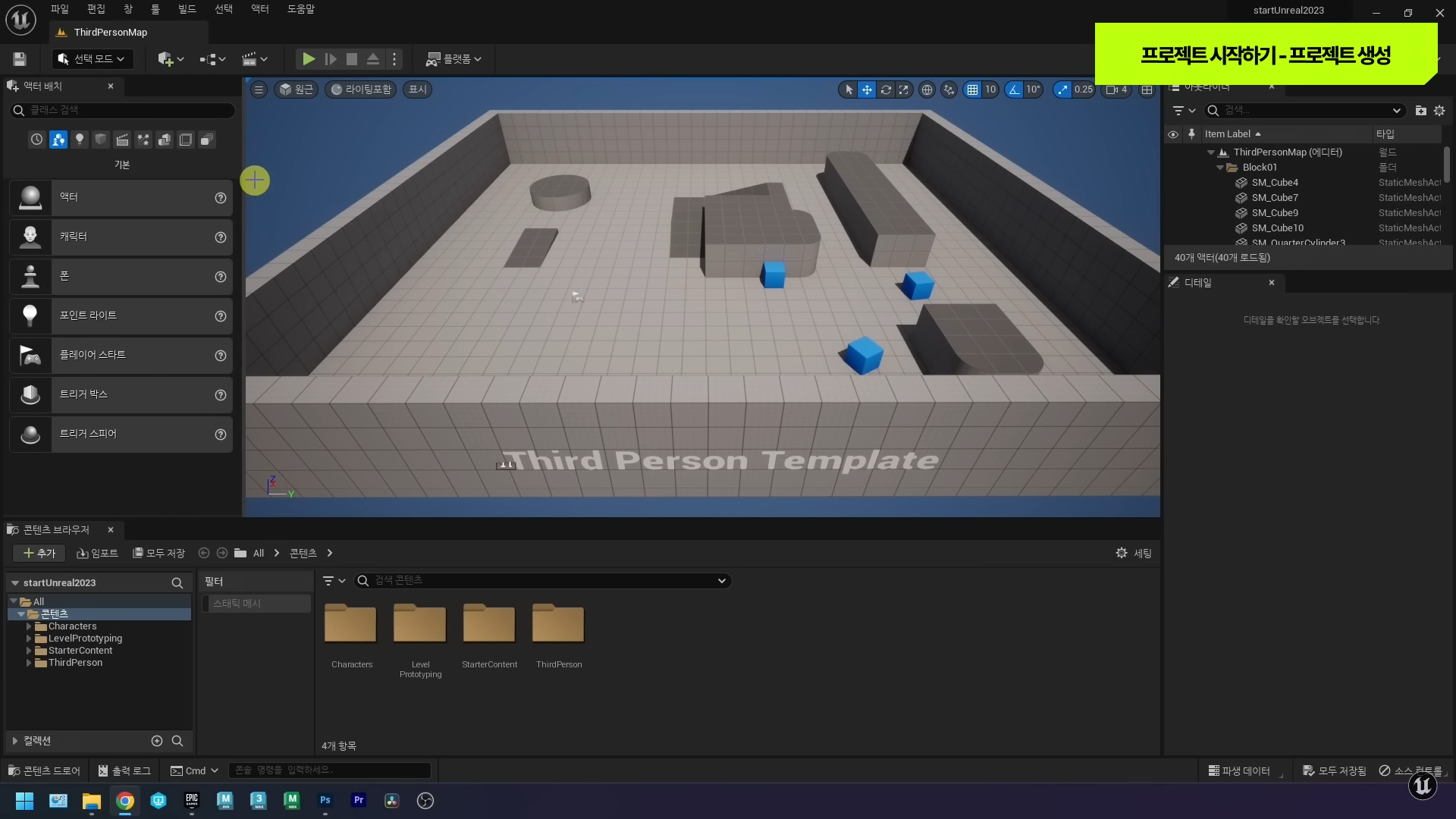Switch to the 출력 로그 tab
The width and height of the screenshot is (1456, 819).
coord(124,770)
